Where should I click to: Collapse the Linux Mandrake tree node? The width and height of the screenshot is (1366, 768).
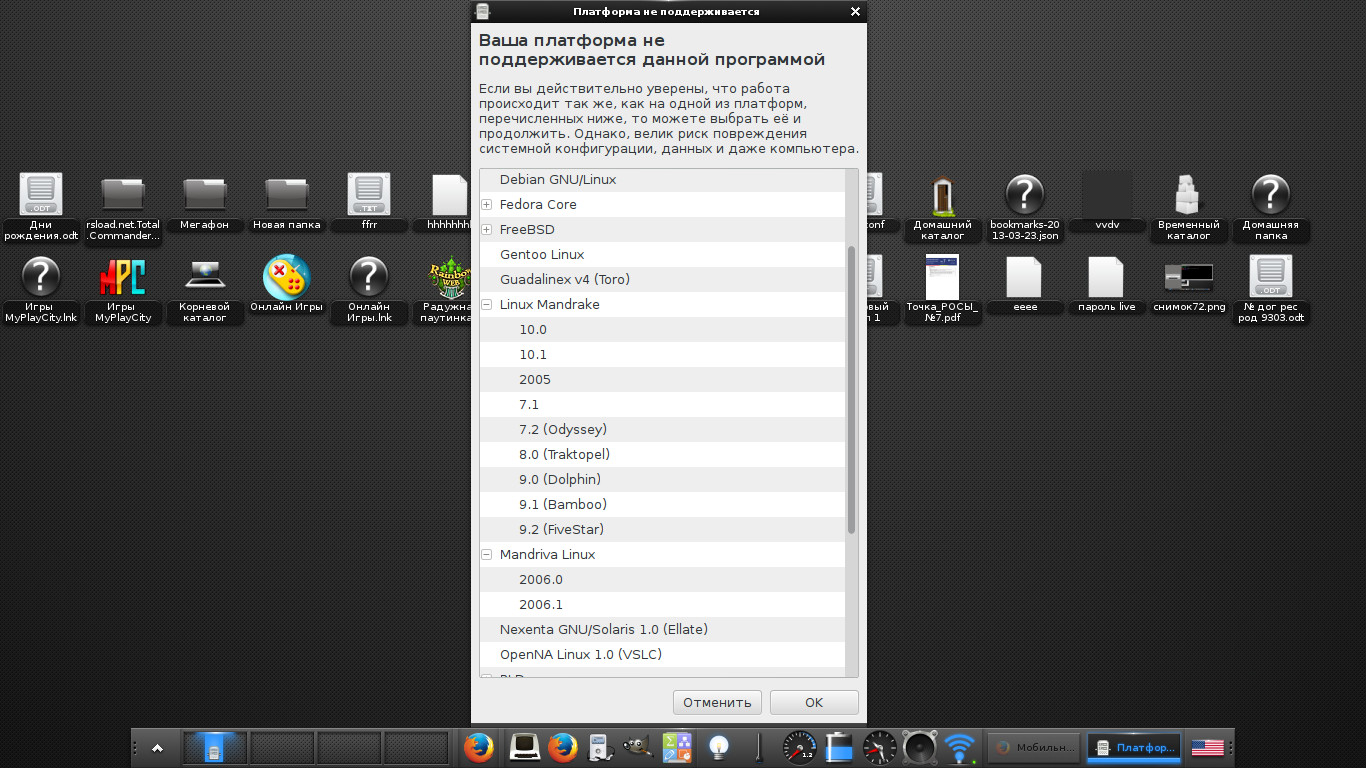[x=487, y=305]
